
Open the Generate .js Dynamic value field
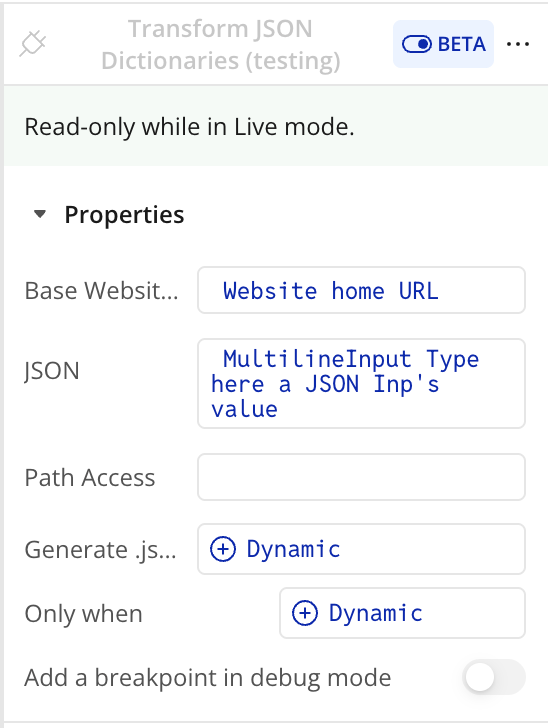361,549
